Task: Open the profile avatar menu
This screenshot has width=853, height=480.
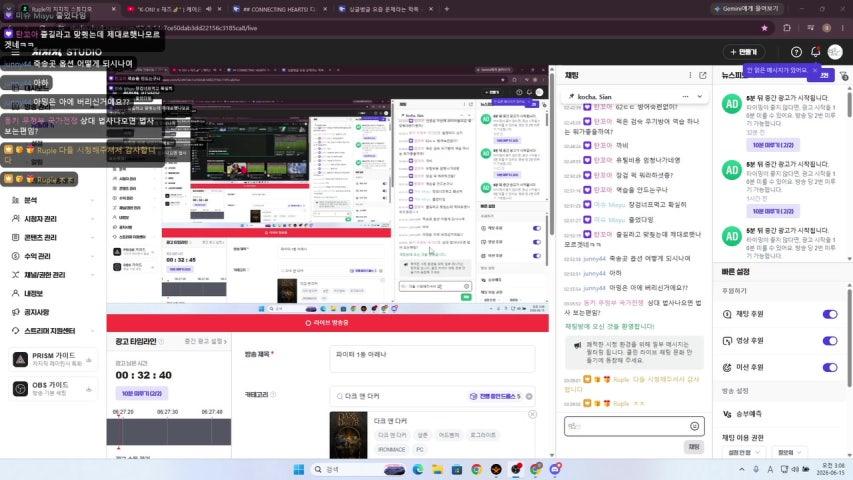Action: (x=835, y=52)
